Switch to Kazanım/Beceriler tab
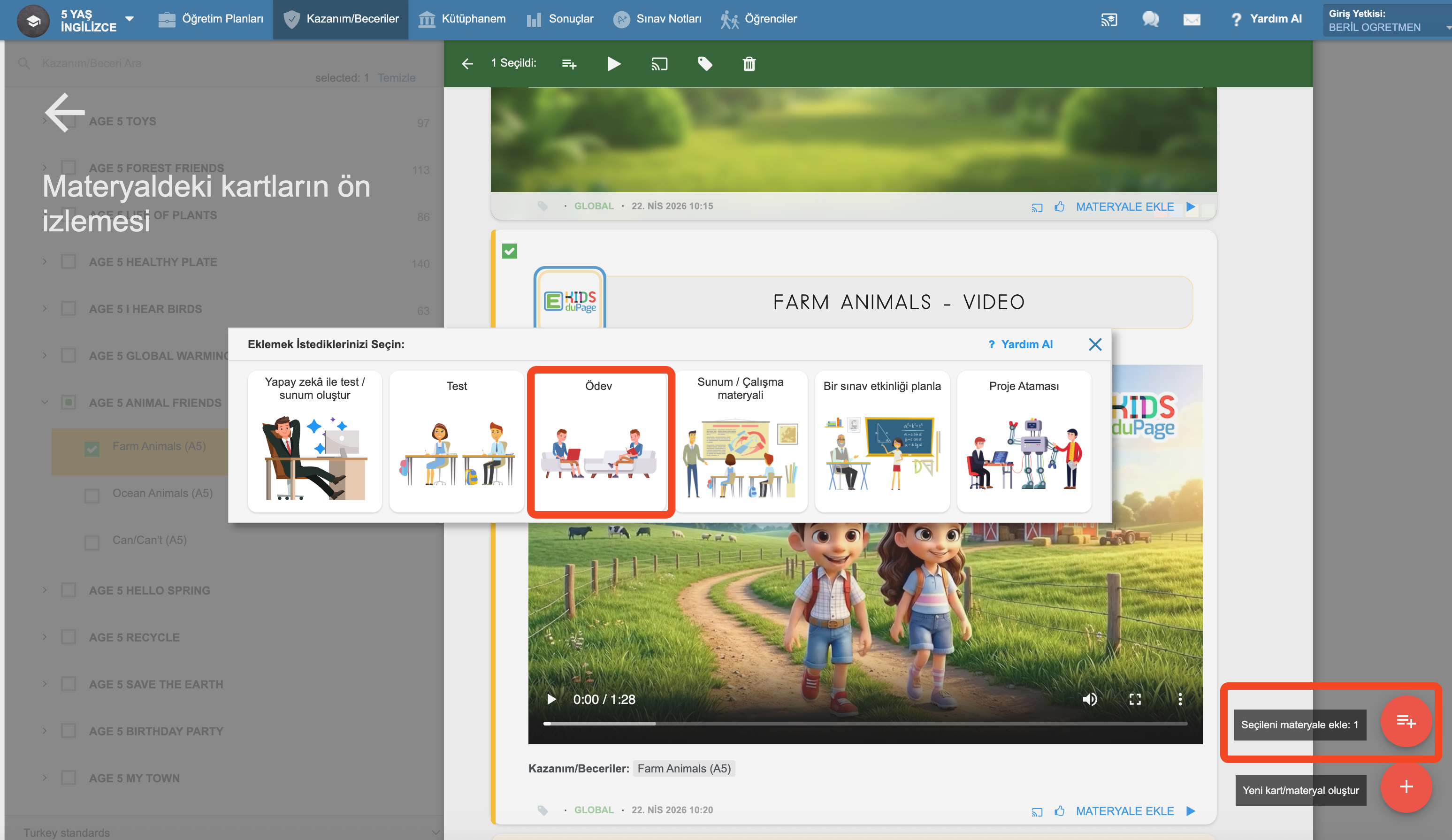 pos(341,19)
